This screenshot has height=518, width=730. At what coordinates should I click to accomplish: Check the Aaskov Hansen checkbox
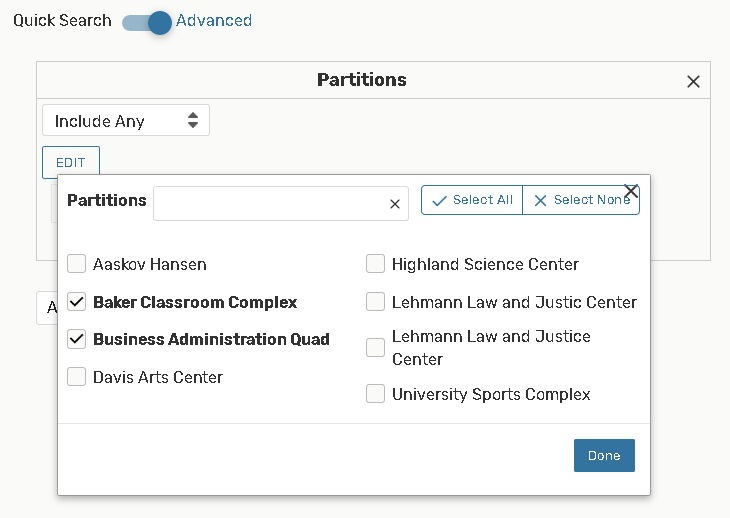tap(76, 265)
